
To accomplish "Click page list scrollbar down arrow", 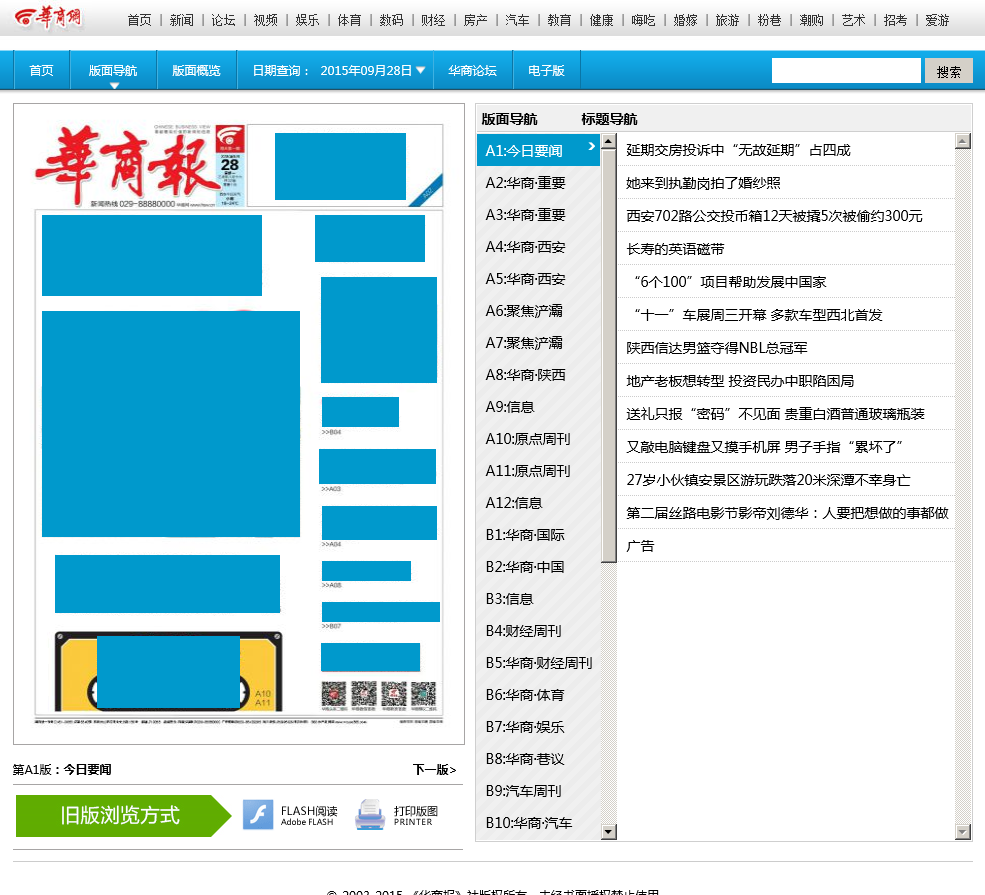I will 608,832.
